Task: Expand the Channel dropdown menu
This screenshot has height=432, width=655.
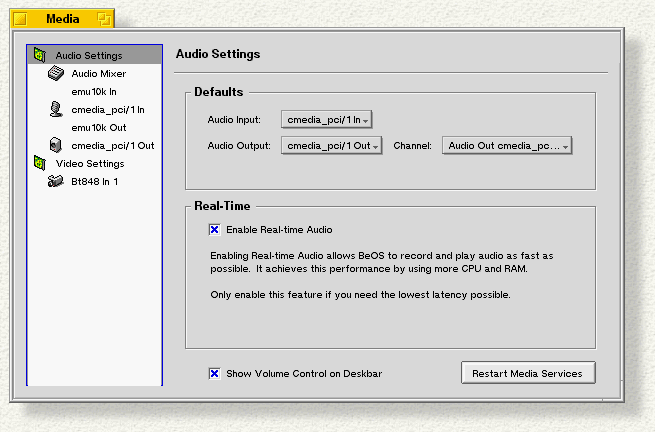Action: (x=507, y=146)
